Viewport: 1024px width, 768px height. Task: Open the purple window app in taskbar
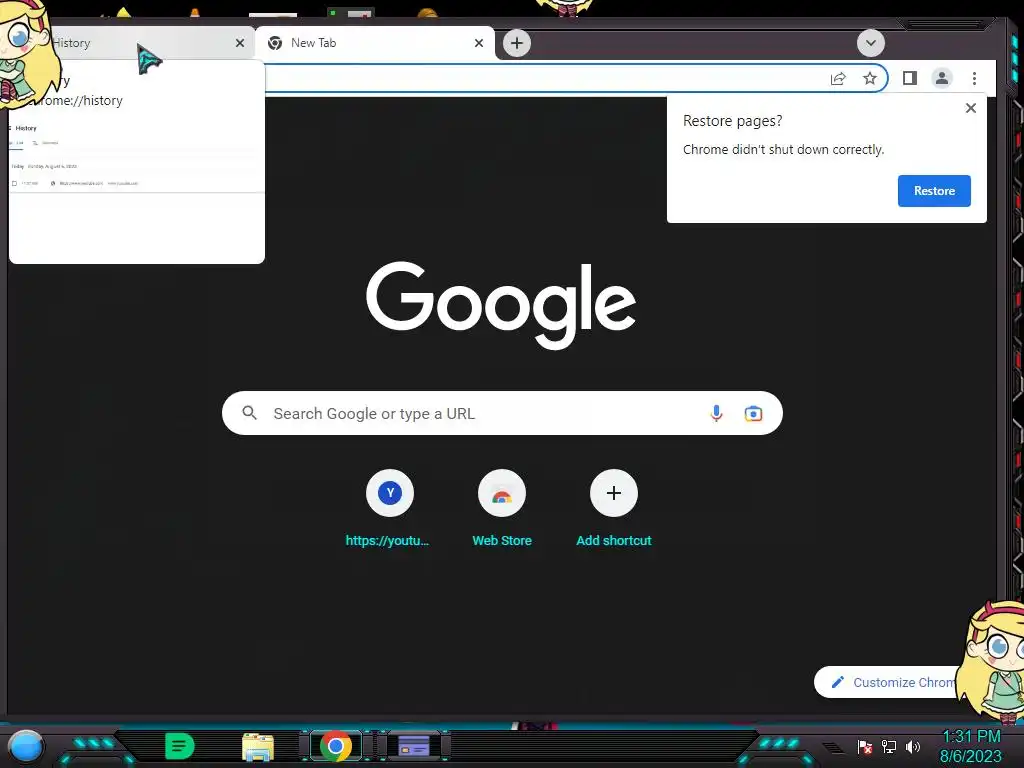point(414,746)
